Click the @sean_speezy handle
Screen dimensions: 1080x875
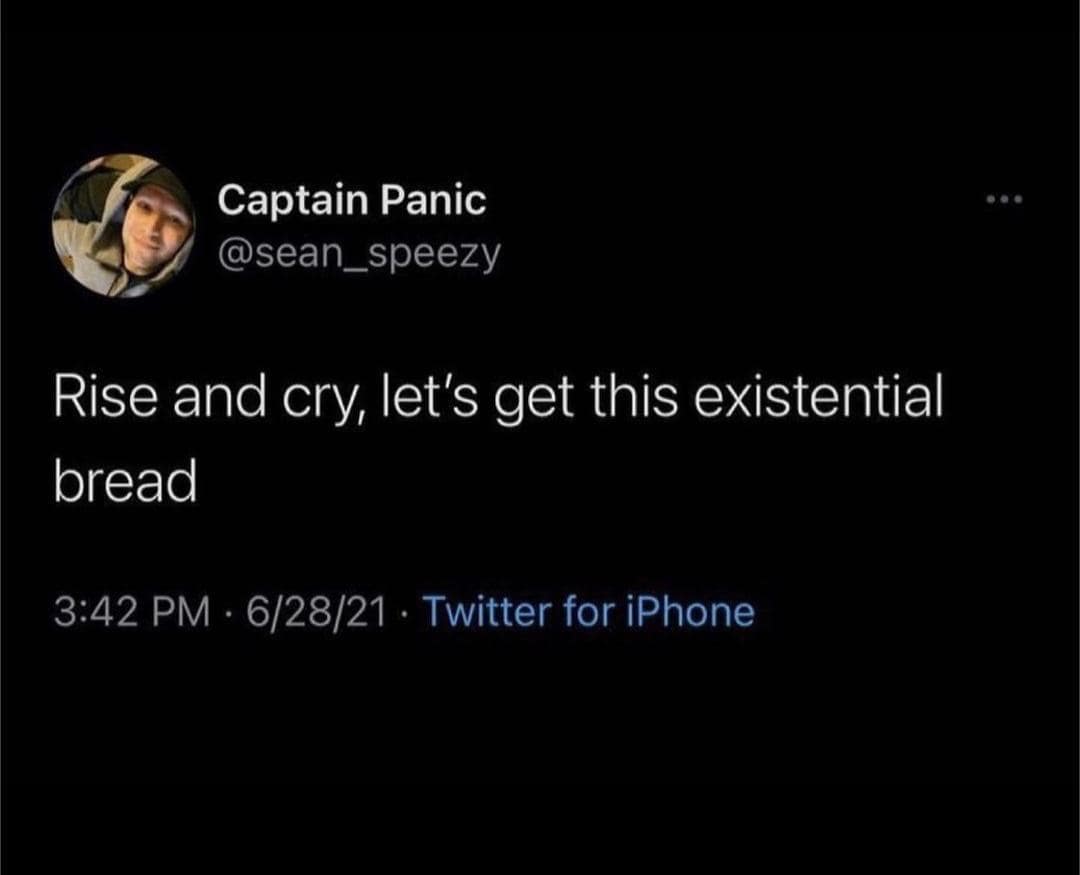358,255
